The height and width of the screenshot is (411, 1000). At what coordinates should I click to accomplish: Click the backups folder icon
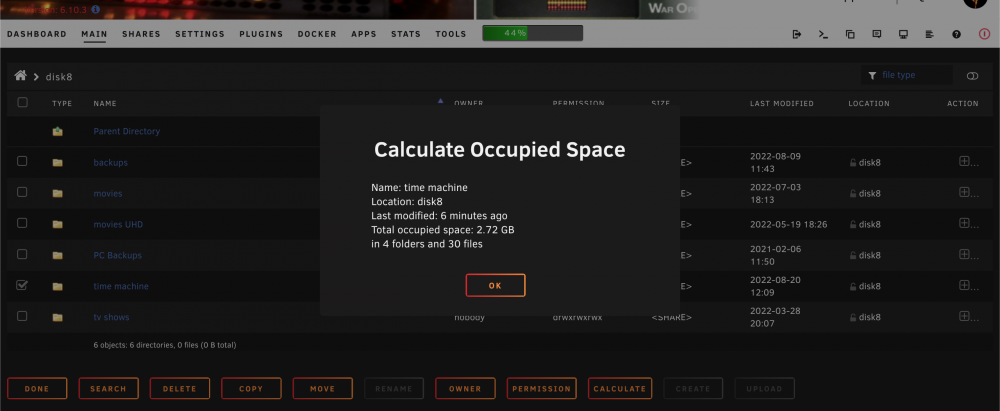pyautogui.click(x=57, y=163)
